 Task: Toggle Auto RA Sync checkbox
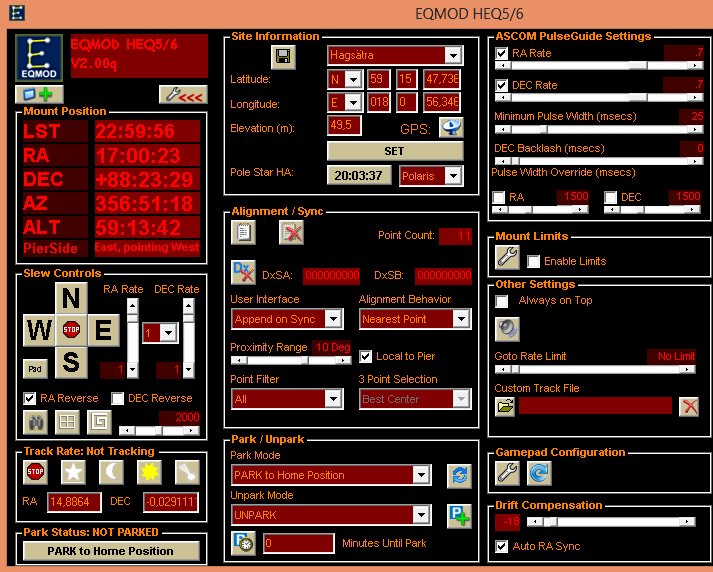click(502, 546)
